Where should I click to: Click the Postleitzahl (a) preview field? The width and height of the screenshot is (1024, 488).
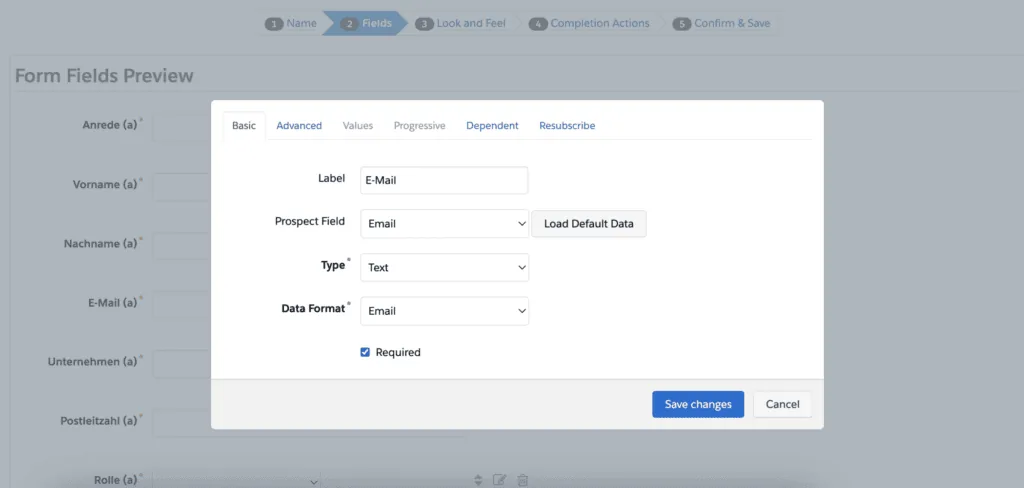tap(182, 423)
